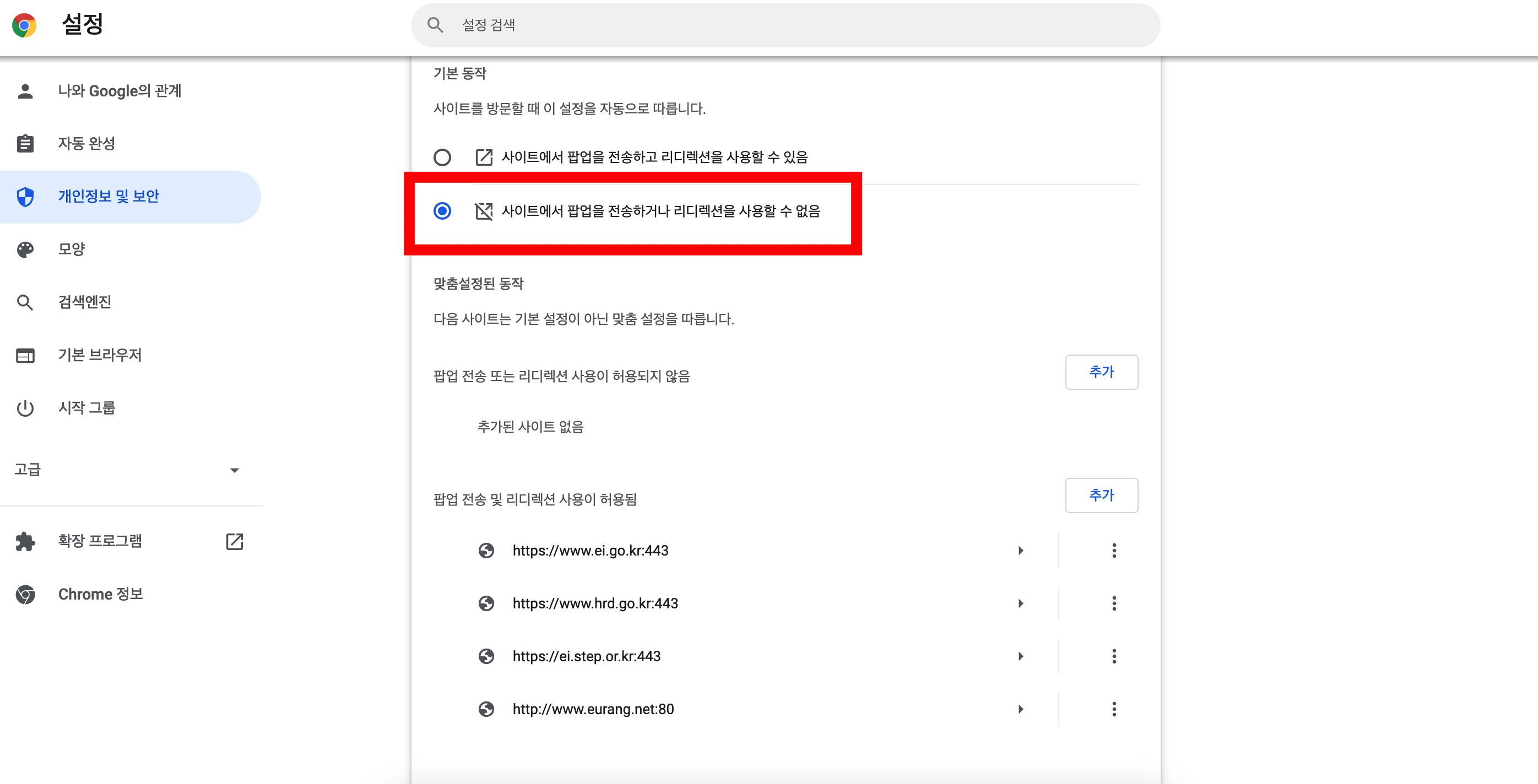Click the 설정 검색 input field

776,25
